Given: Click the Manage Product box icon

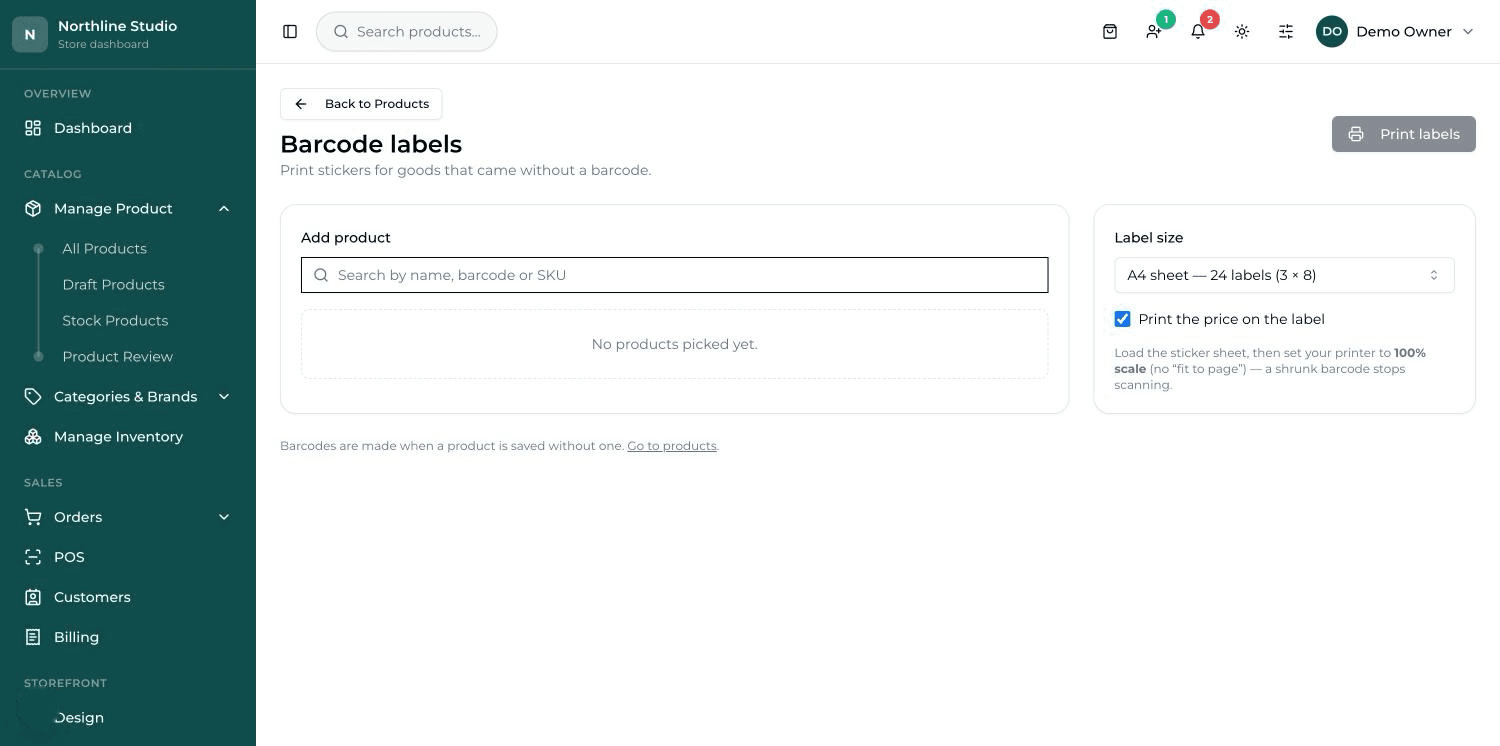Looking at the screenshot, I should 33,208.
